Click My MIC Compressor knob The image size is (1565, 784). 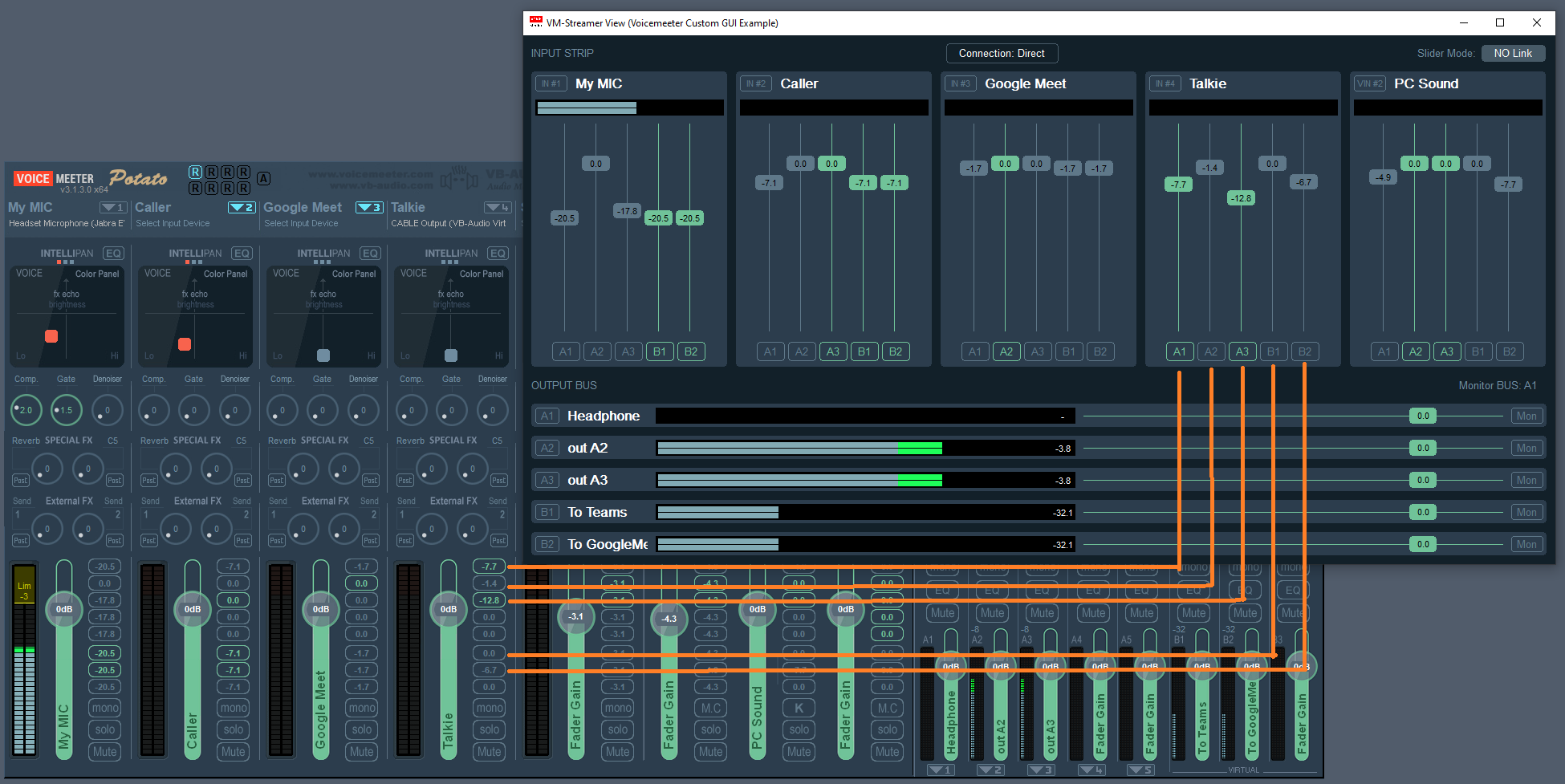tap(26, 410)
